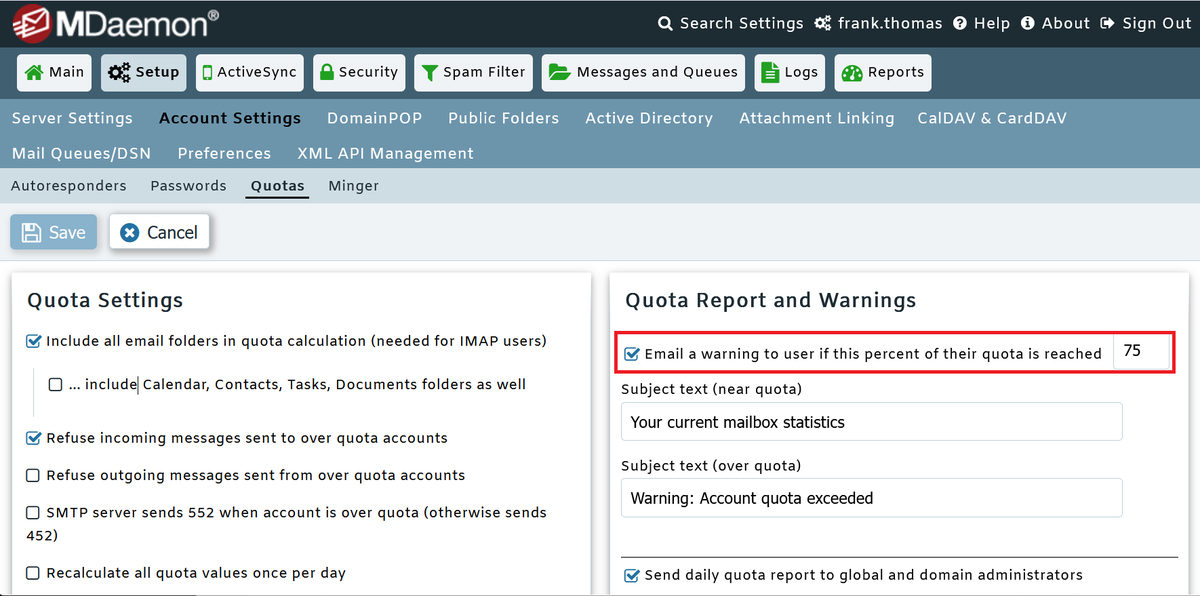Check SMTP server sends 552 option
This screenshot has width=1200, height=596.
click(33, 512)
